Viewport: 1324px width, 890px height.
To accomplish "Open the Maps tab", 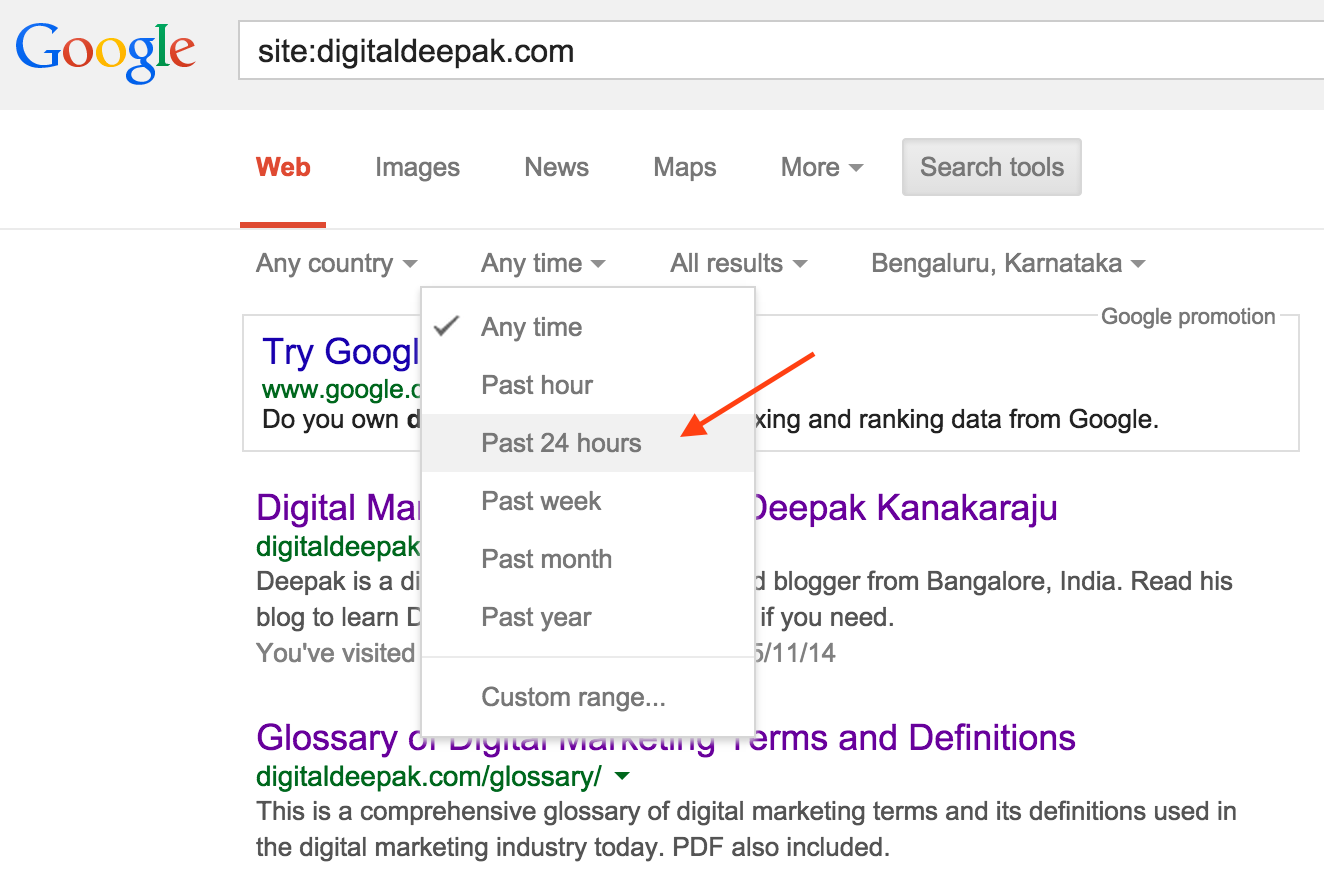I will (x=684, y=167).
